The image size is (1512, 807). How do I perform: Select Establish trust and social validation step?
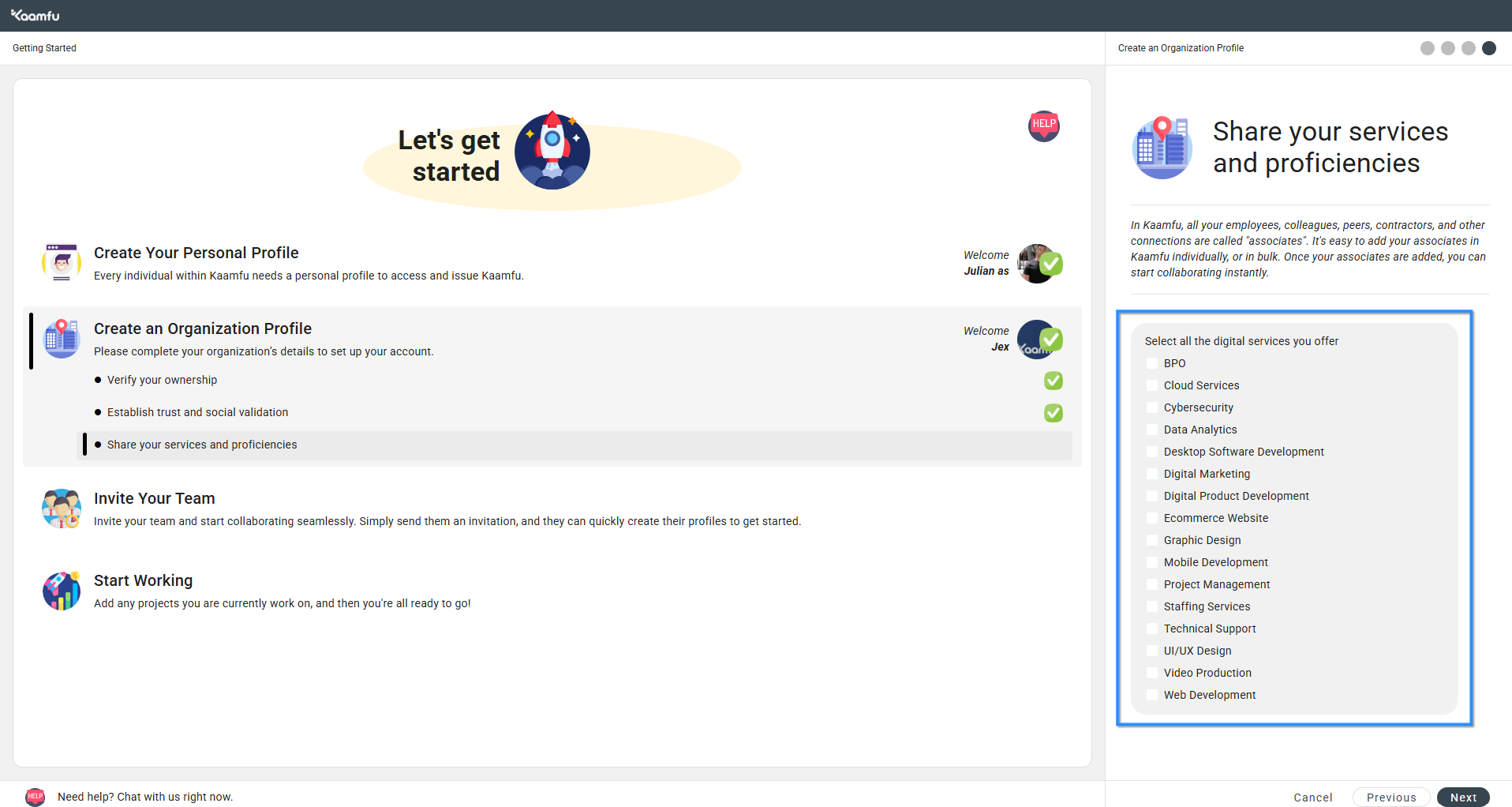point(197,412)
